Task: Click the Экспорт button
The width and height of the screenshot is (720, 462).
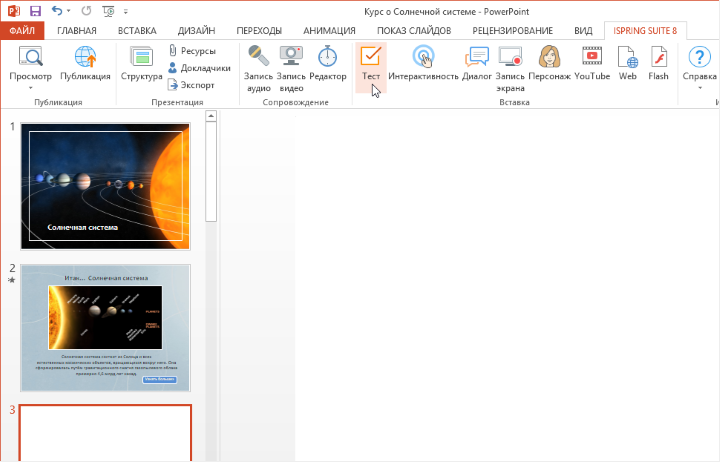Action: [x=191, y=85]
